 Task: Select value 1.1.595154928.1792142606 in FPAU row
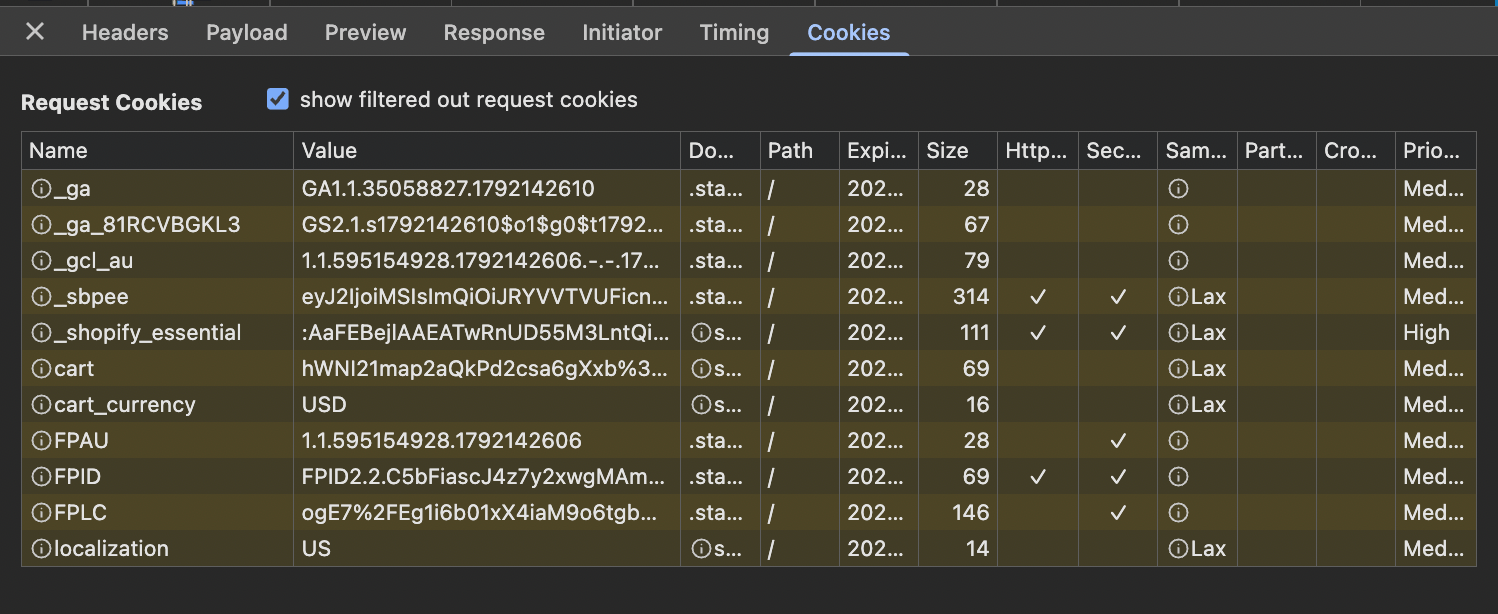(441, 440)
